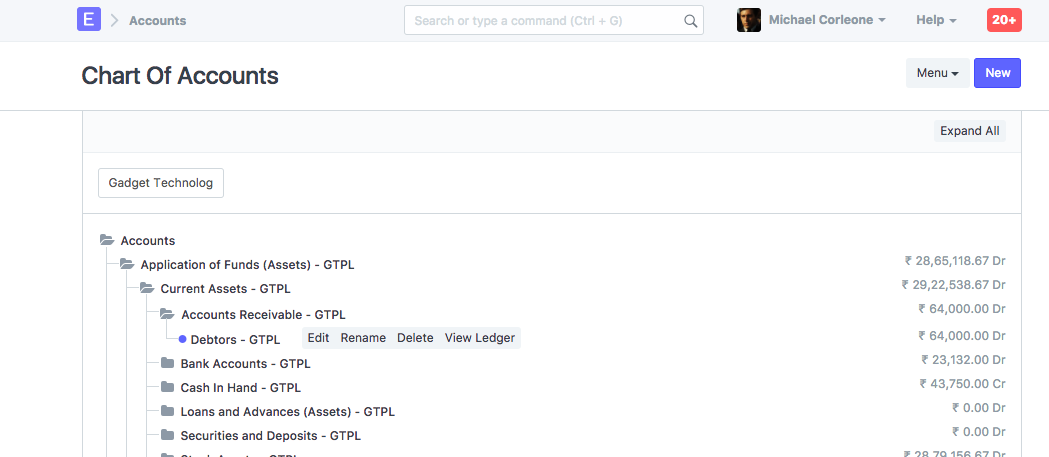Expand Bank Accounts folder icon
Viewport: 1049px width, 457px height.
[167, 363]
